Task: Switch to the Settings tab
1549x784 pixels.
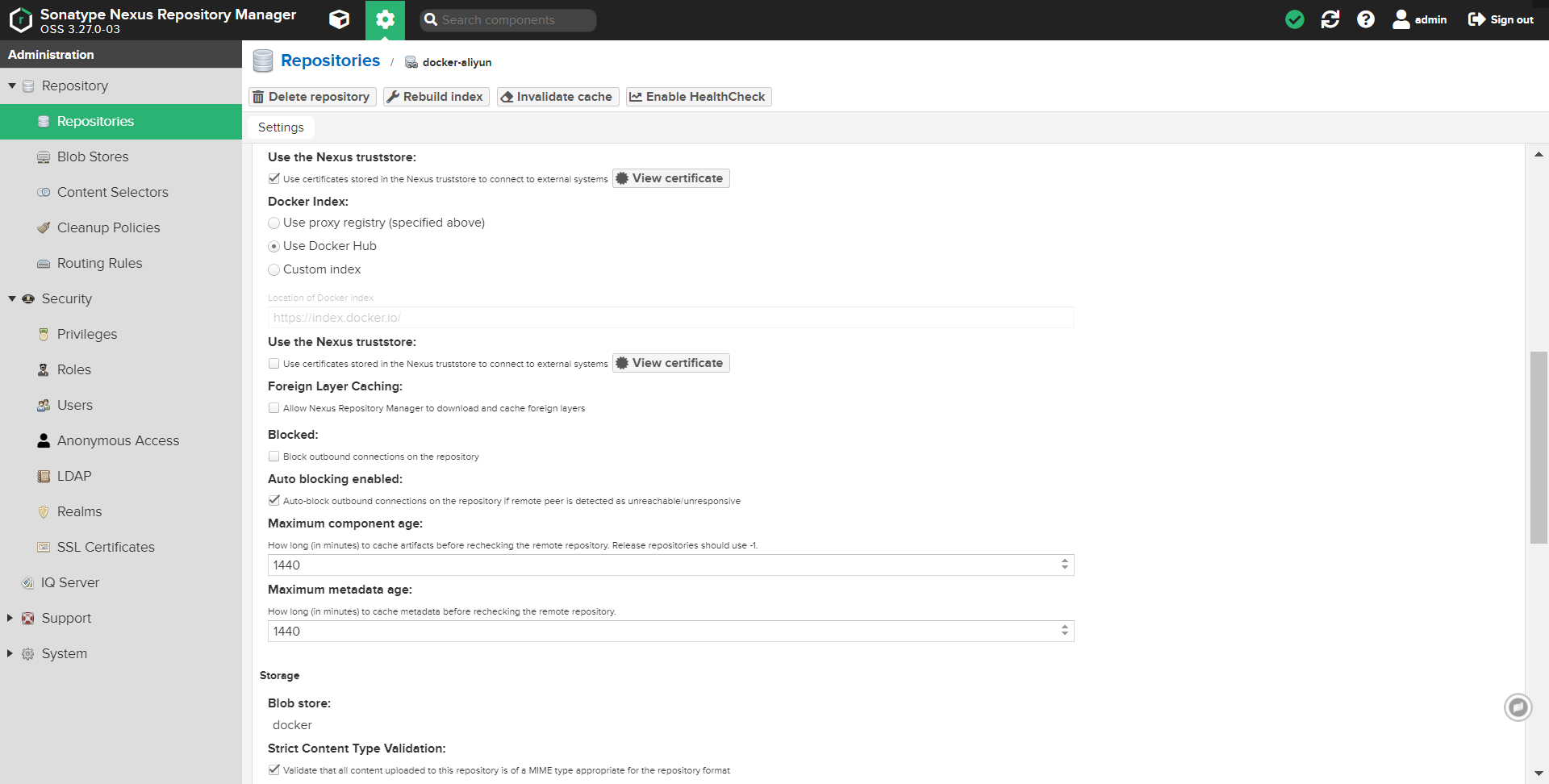Action: pyautogui.click(x=280, y=127)
